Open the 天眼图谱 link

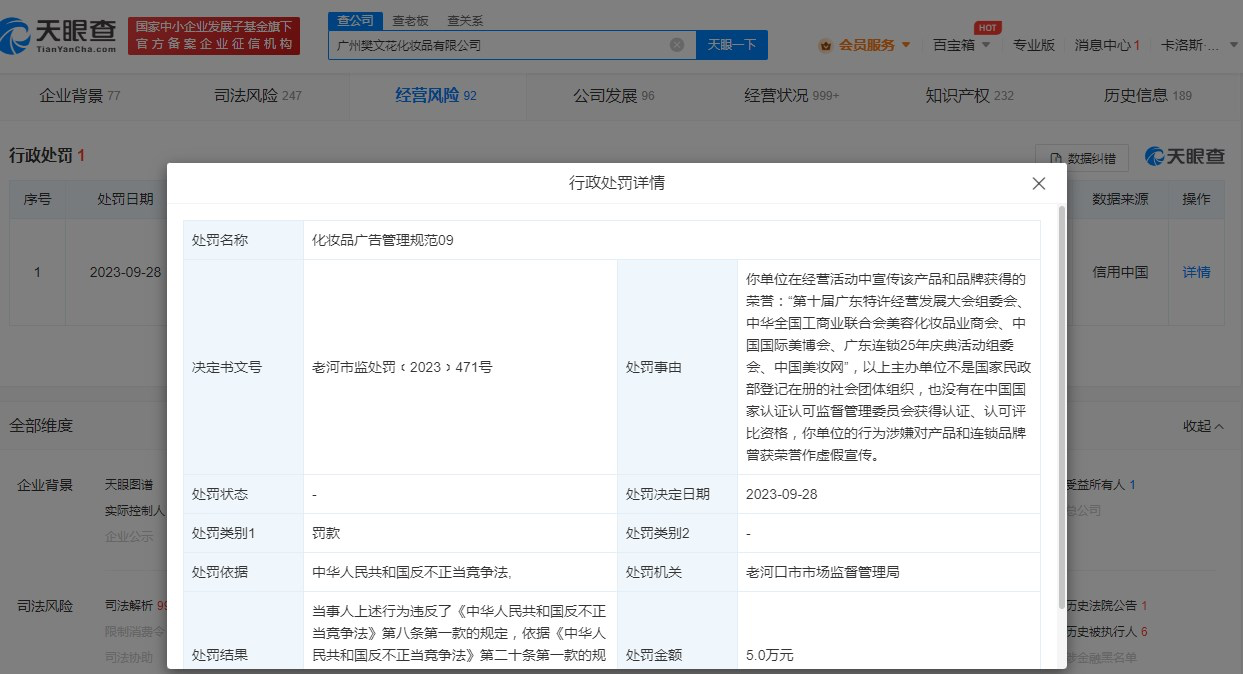(129, 485)
